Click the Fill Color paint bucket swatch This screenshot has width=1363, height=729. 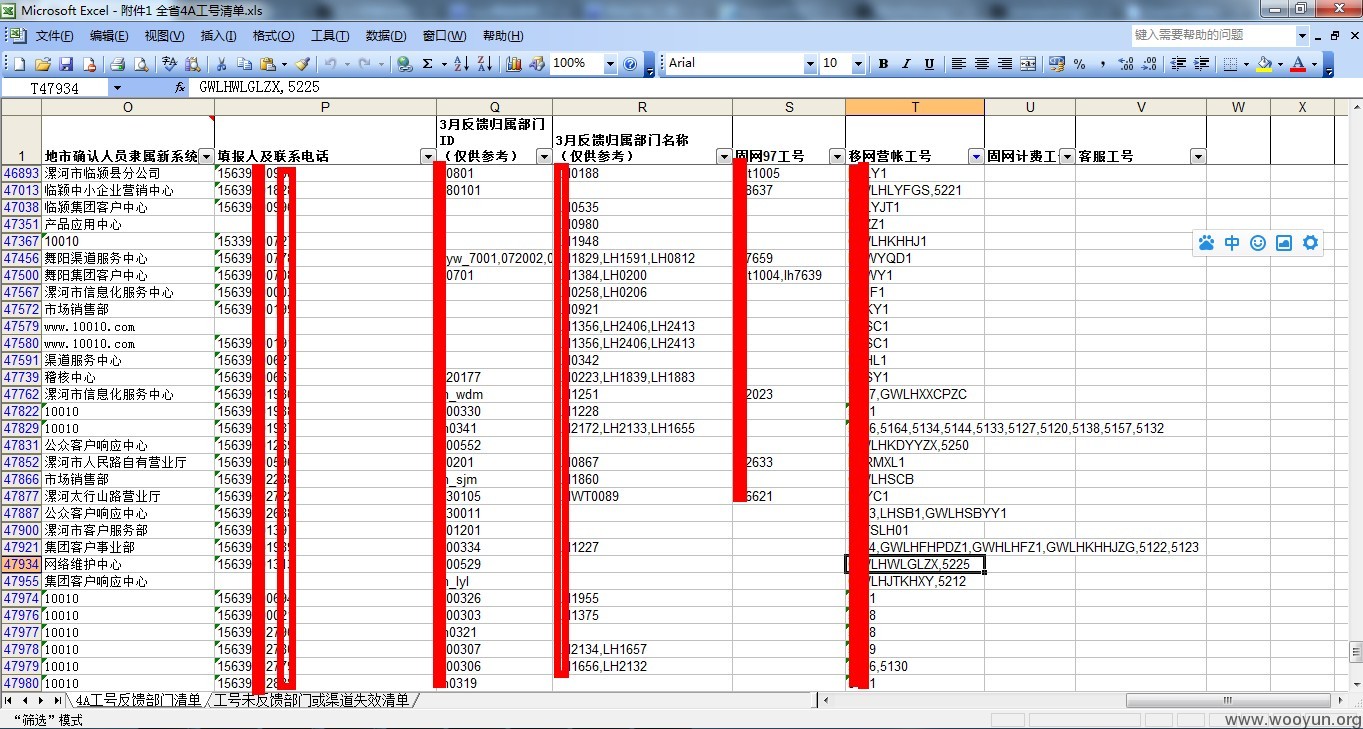pos(1264,64)
